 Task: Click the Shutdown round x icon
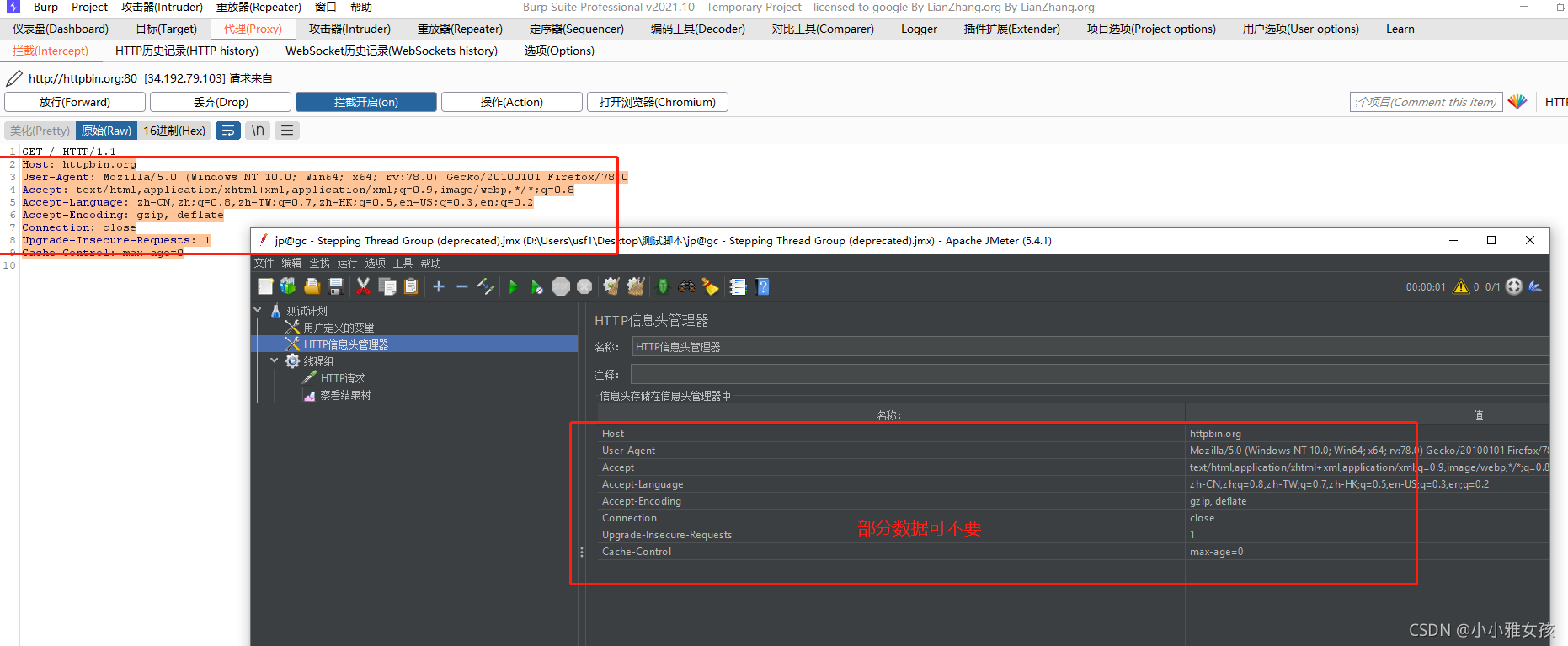coord(584,286)
